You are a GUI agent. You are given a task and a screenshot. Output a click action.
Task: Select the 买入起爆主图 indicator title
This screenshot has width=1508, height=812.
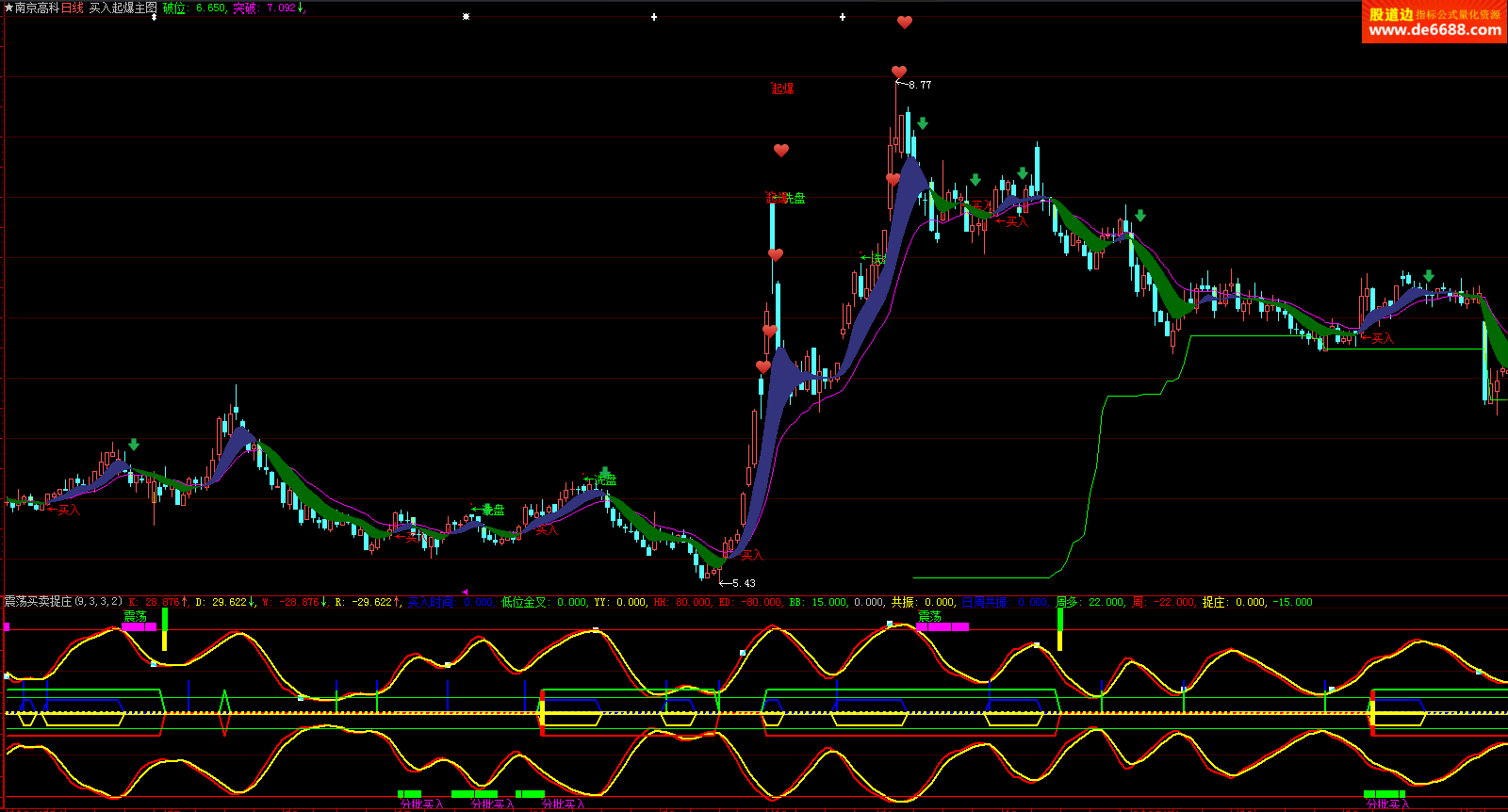point(123,8)
